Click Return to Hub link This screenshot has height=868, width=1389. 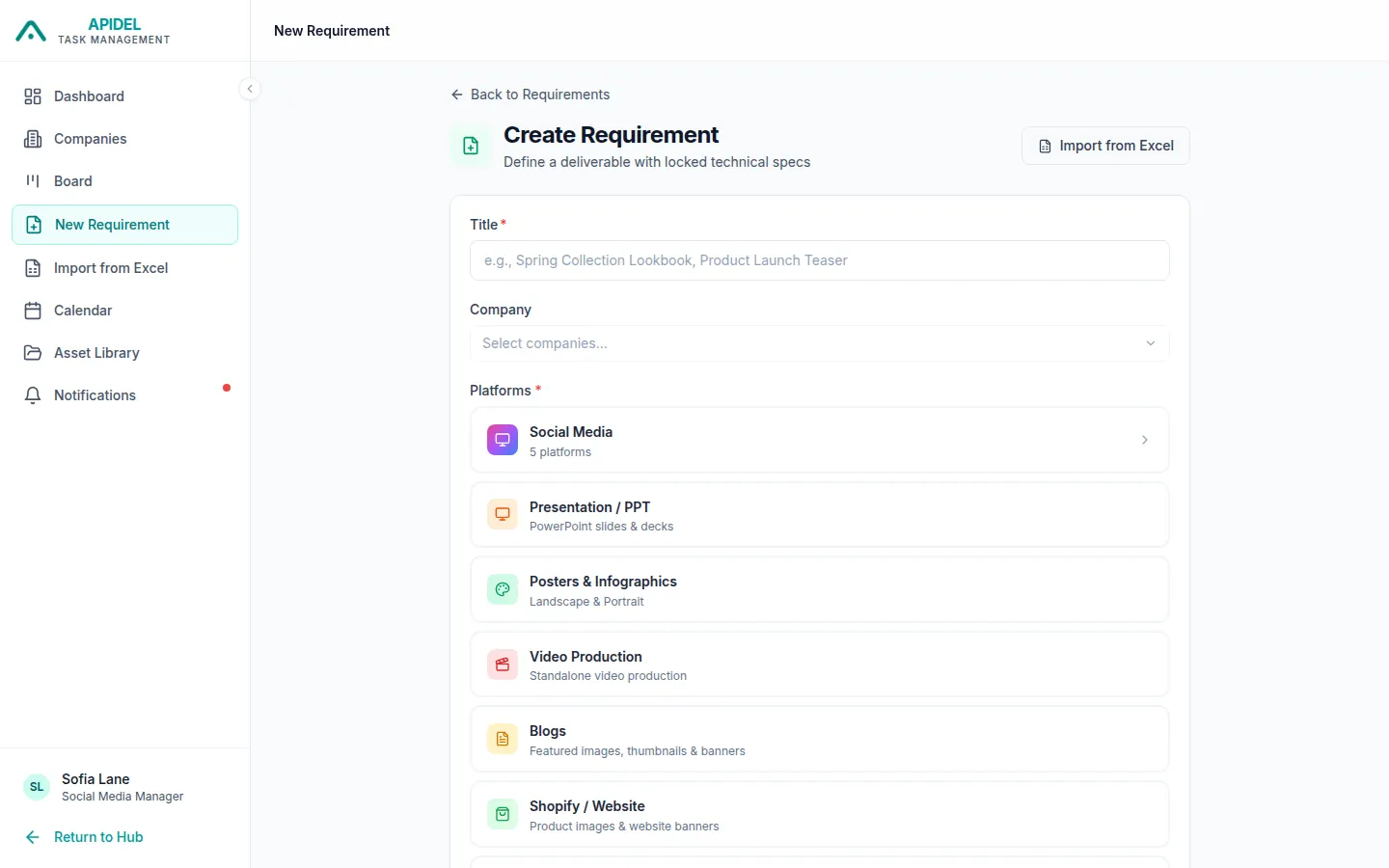(x=84, y=837)
